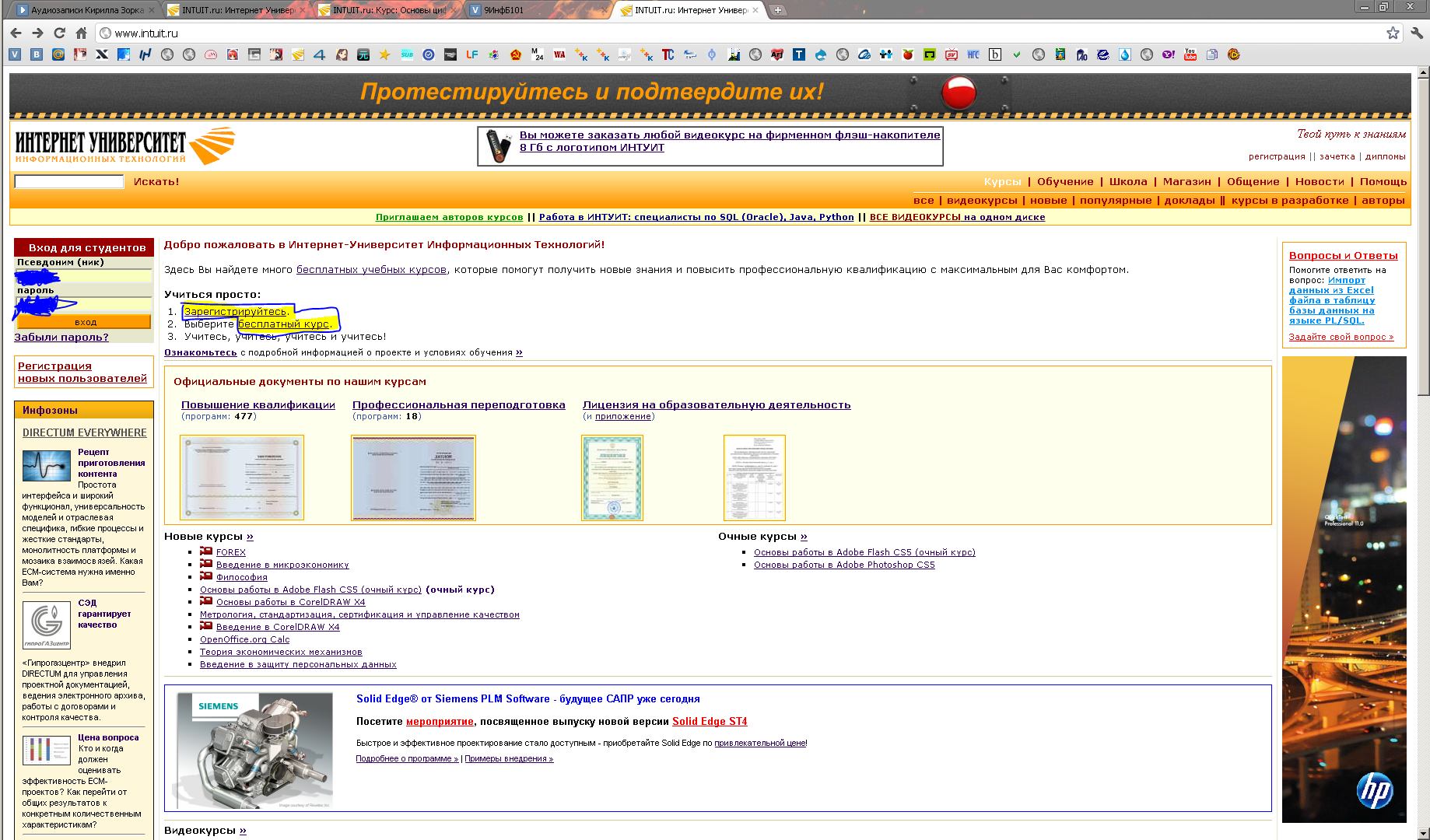Viewport: 1430px width, 840px height.
Task: Click the зачетка link in the header
Action: click(x=1337, y=156)
